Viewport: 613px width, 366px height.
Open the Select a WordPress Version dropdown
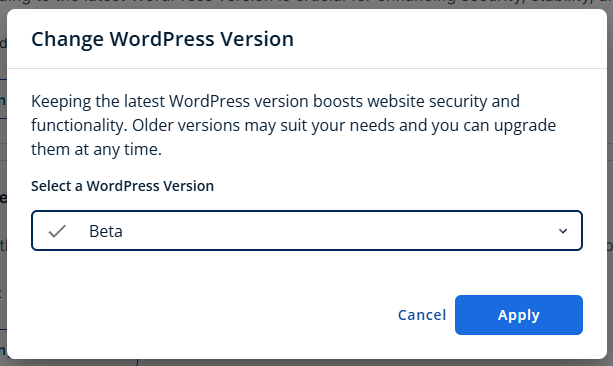307,231
